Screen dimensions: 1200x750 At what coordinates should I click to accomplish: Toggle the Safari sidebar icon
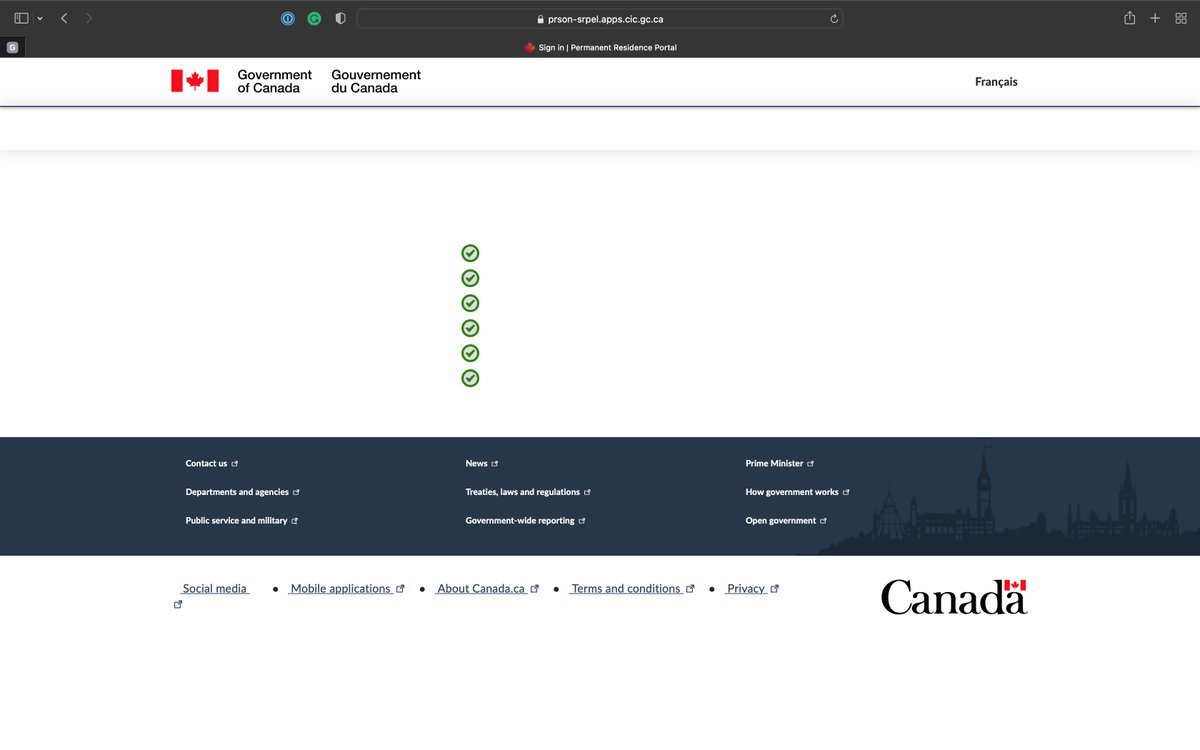[x=21, y=18]
